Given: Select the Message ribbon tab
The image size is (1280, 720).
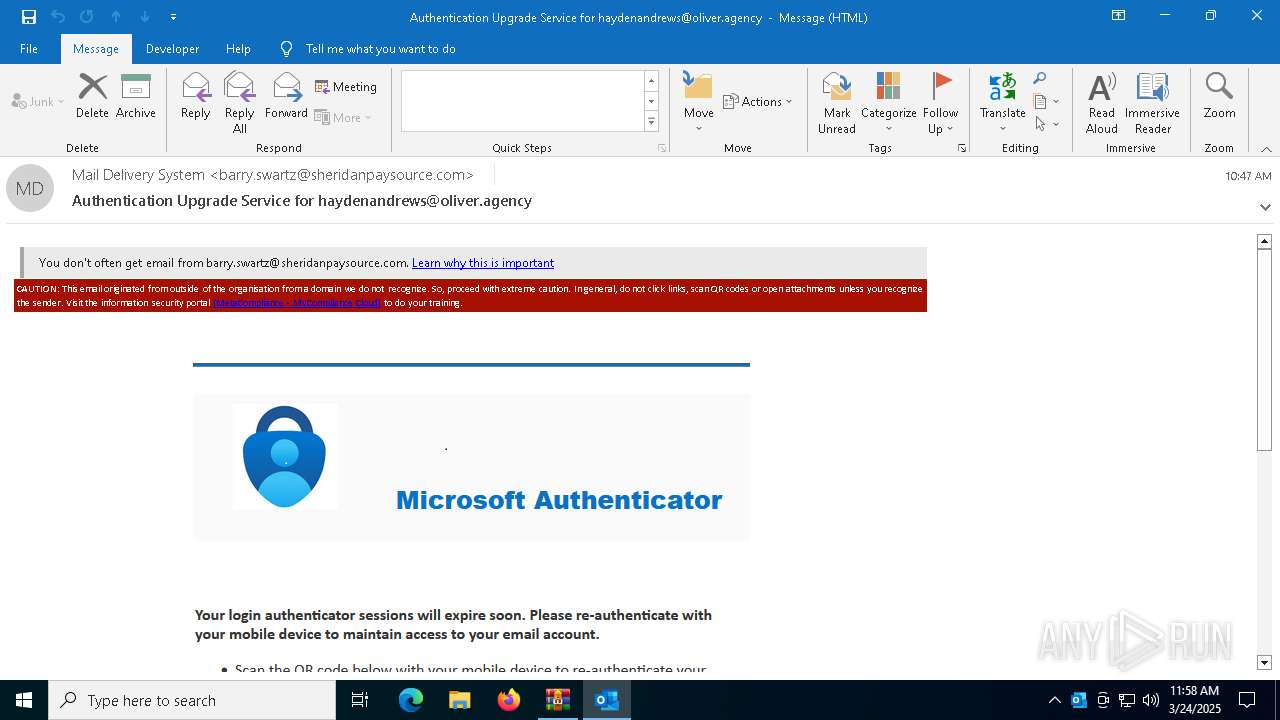Looking at the screenshot, I should [x=96, y=49].
